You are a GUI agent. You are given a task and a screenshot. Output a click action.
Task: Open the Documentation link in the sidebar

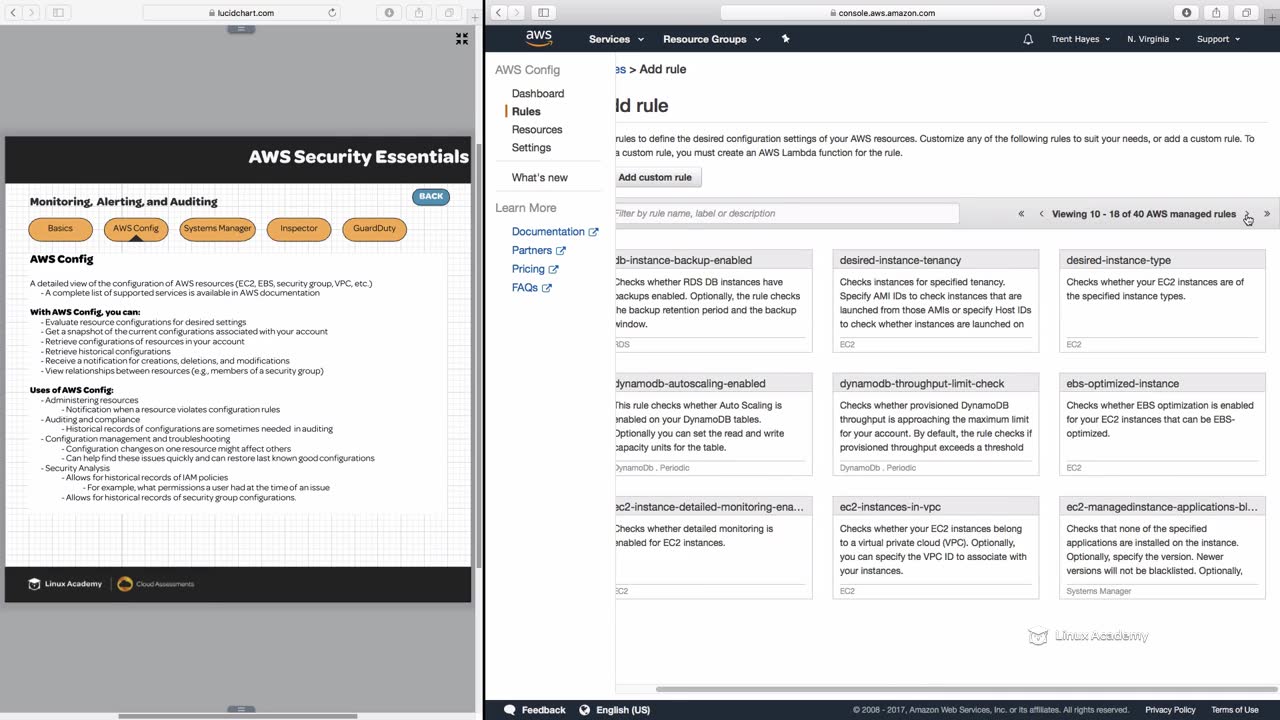(x=548, y=232)
